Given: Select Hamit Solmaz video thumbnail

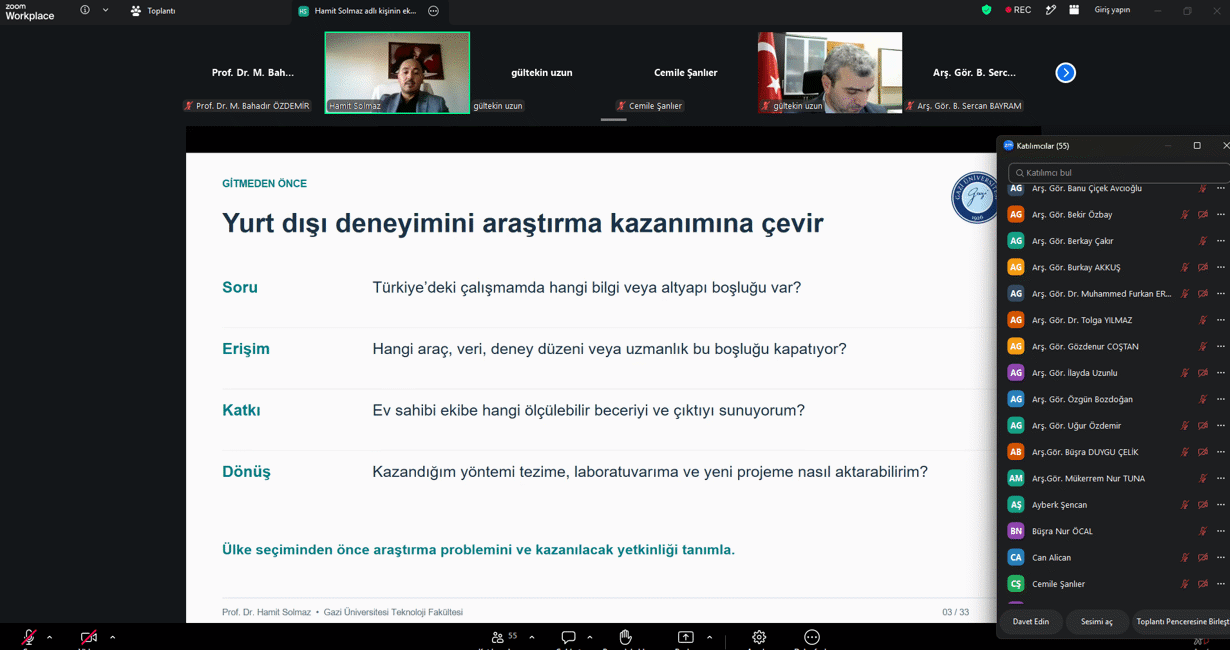Looking at the screenshot, I should (x=397, y=73).
